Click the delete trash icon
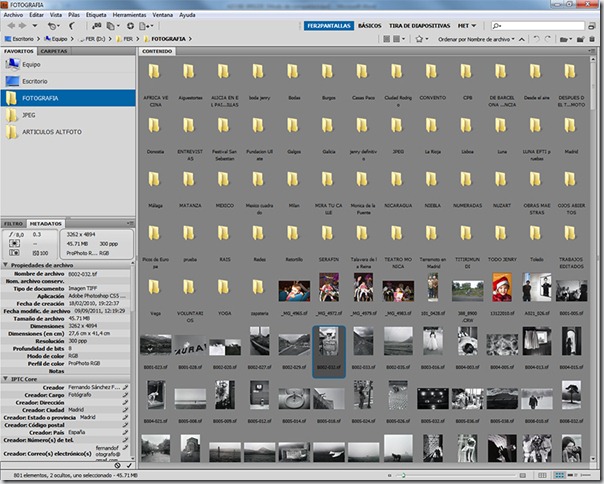Viewport: 604px width, 484px height. pyautogui.click(x=592, y=39)
